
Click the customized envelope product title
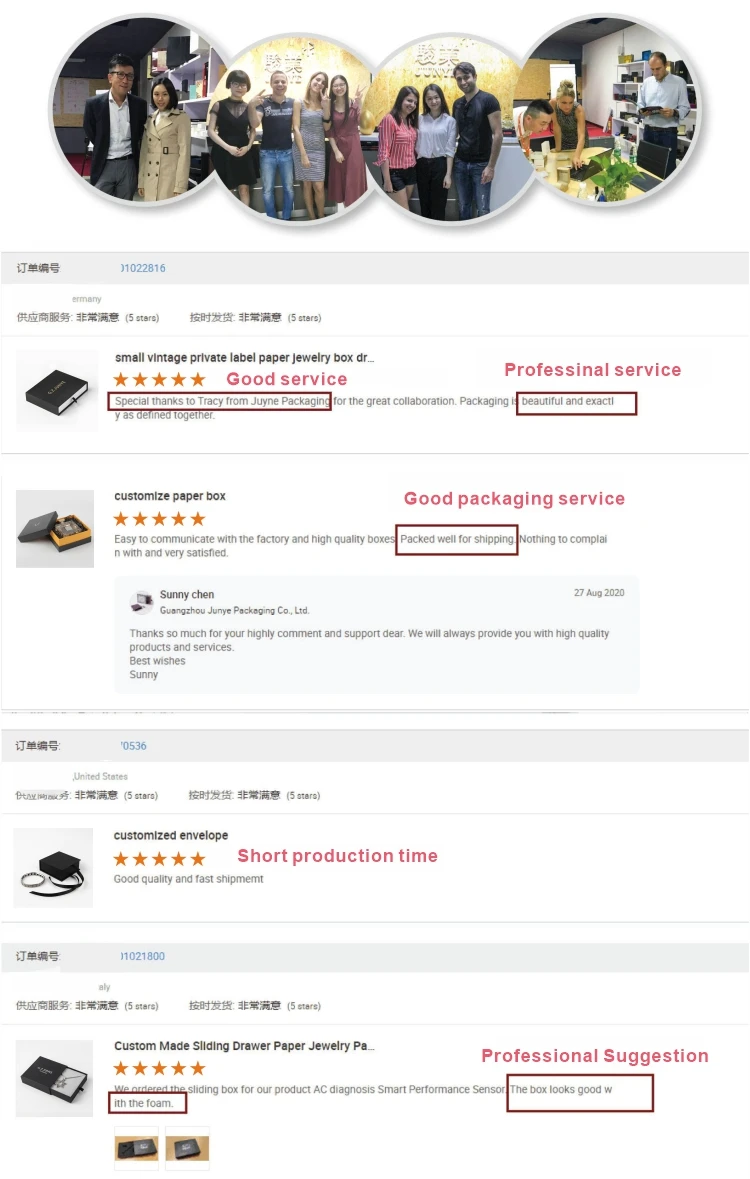tap(171, 835)
